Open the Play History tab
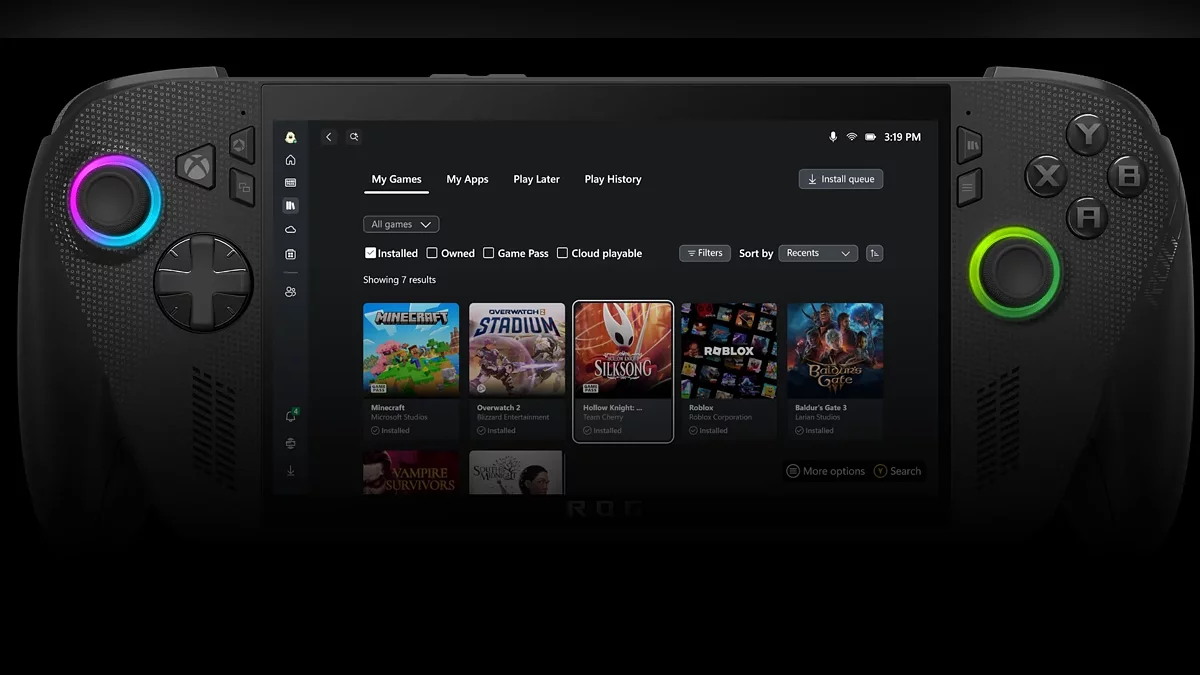This screenshot has height=675, width=1200. point(613,179)
